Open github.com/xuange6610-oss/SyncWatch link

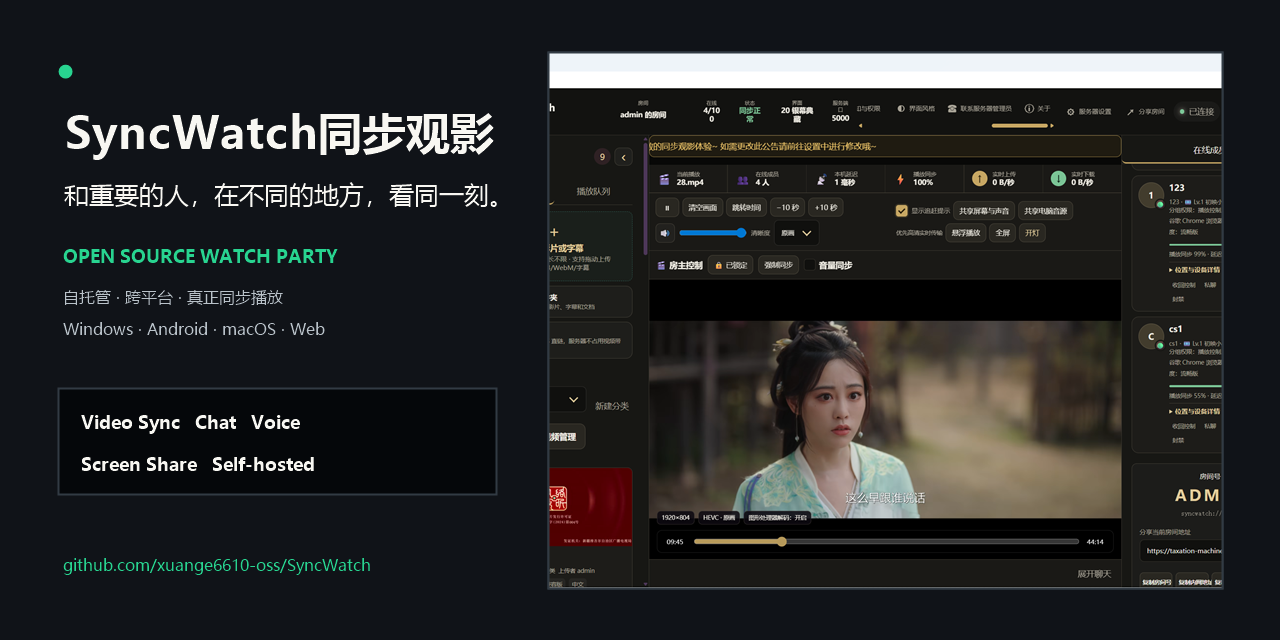[217, 565]
